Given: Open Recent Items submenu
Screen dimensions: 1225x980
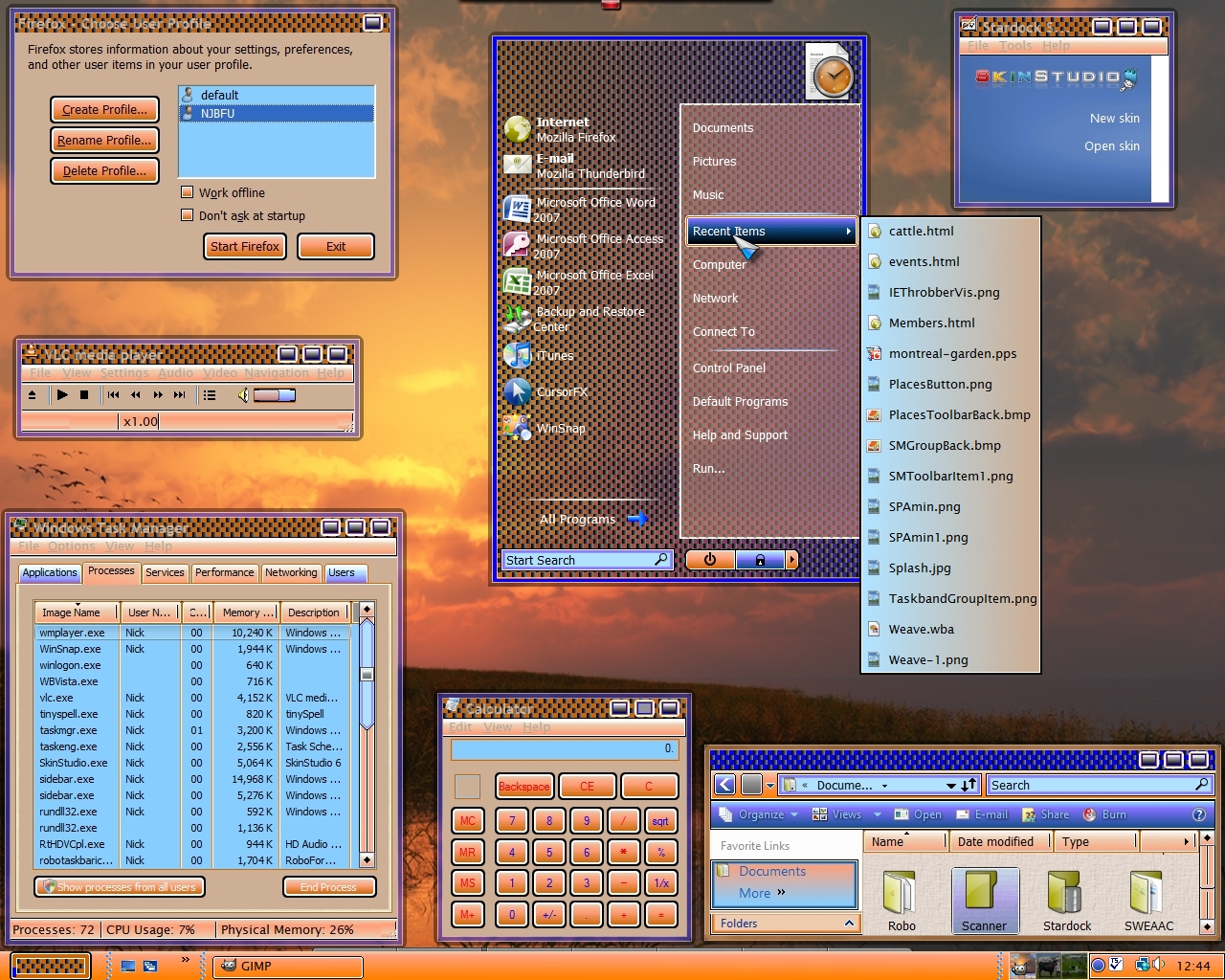Looking at the screenshot, I should point(770,231).
